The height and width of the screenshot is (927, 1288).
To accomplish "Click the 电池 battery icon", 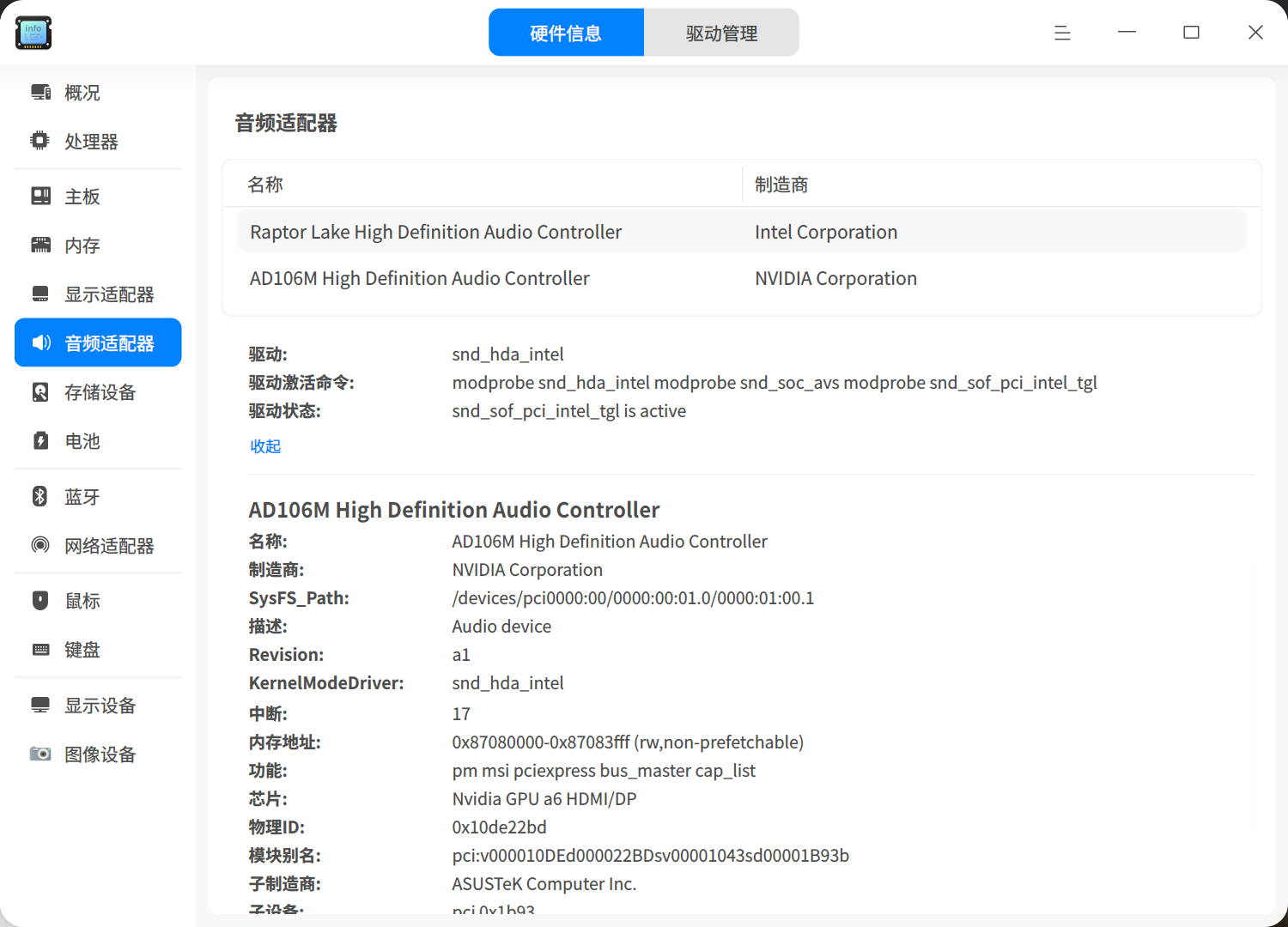I will (x=40, y=440).
